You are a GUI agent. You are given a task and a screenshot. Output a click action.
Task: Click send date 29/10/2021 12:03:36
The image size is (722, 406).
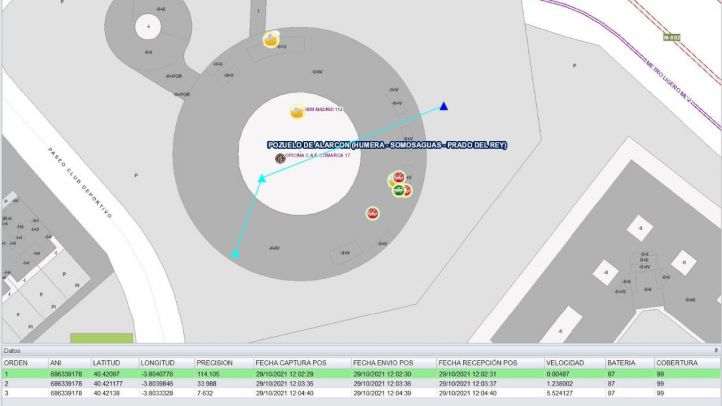(382, 383)
